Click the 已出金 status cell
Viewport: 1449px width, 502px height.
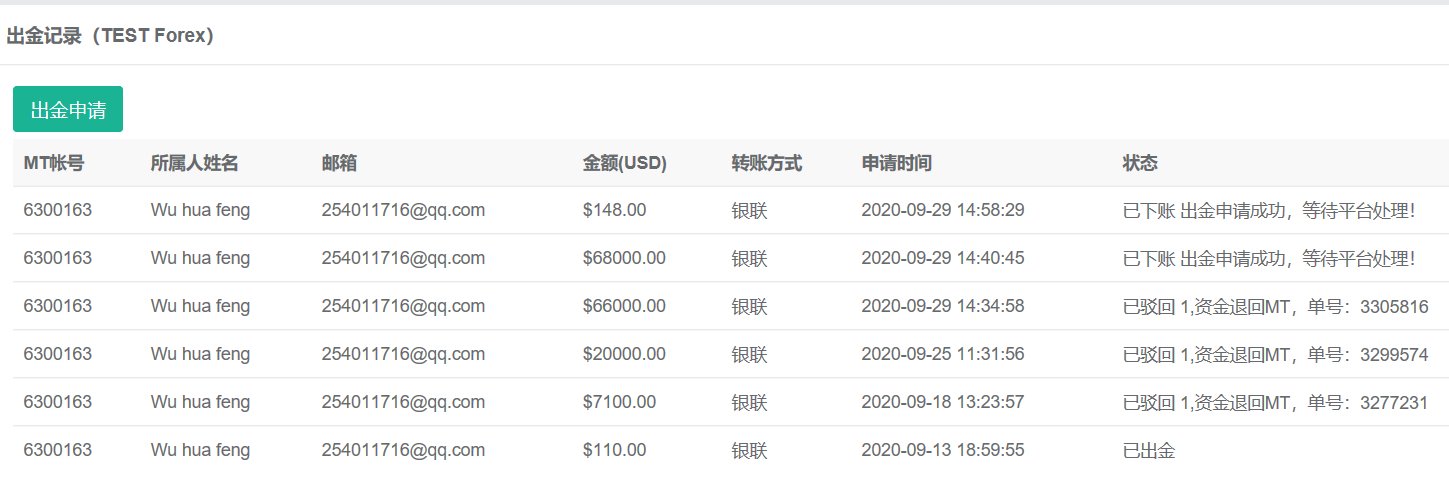tap(1148, 450)
